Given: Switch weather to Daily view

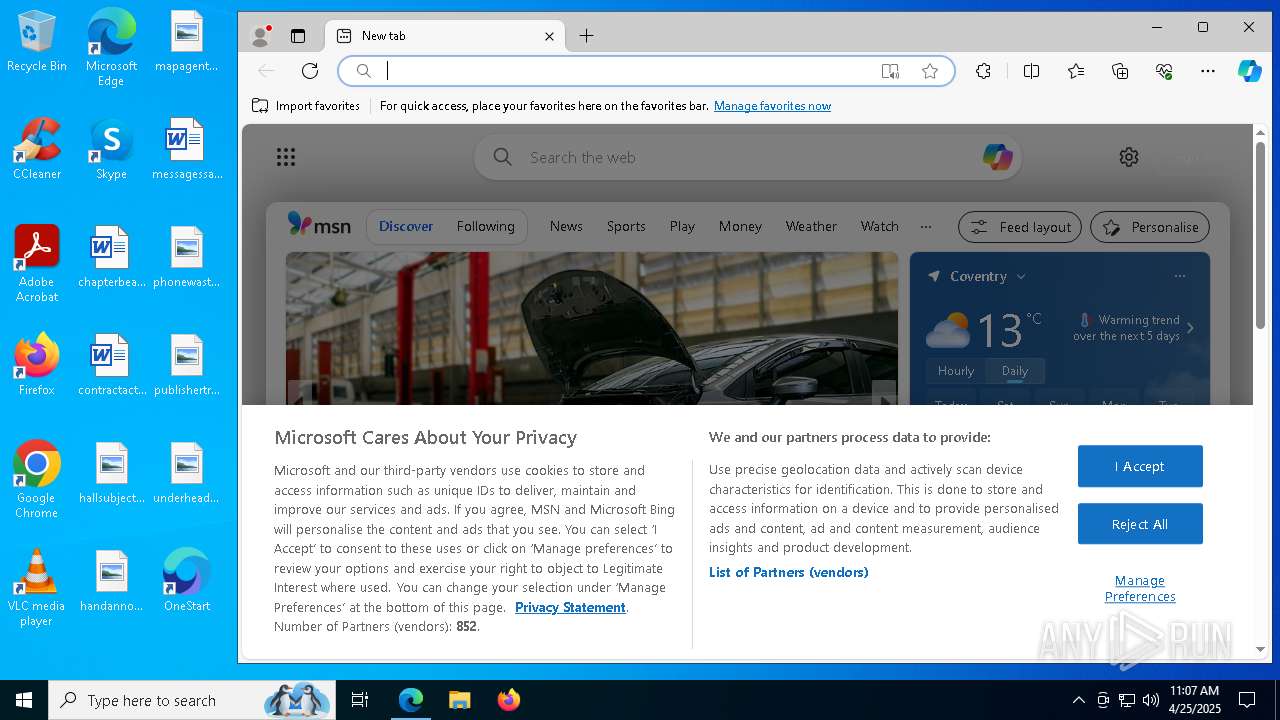Looking at the screenshot, I should [x=1015, y=371].
